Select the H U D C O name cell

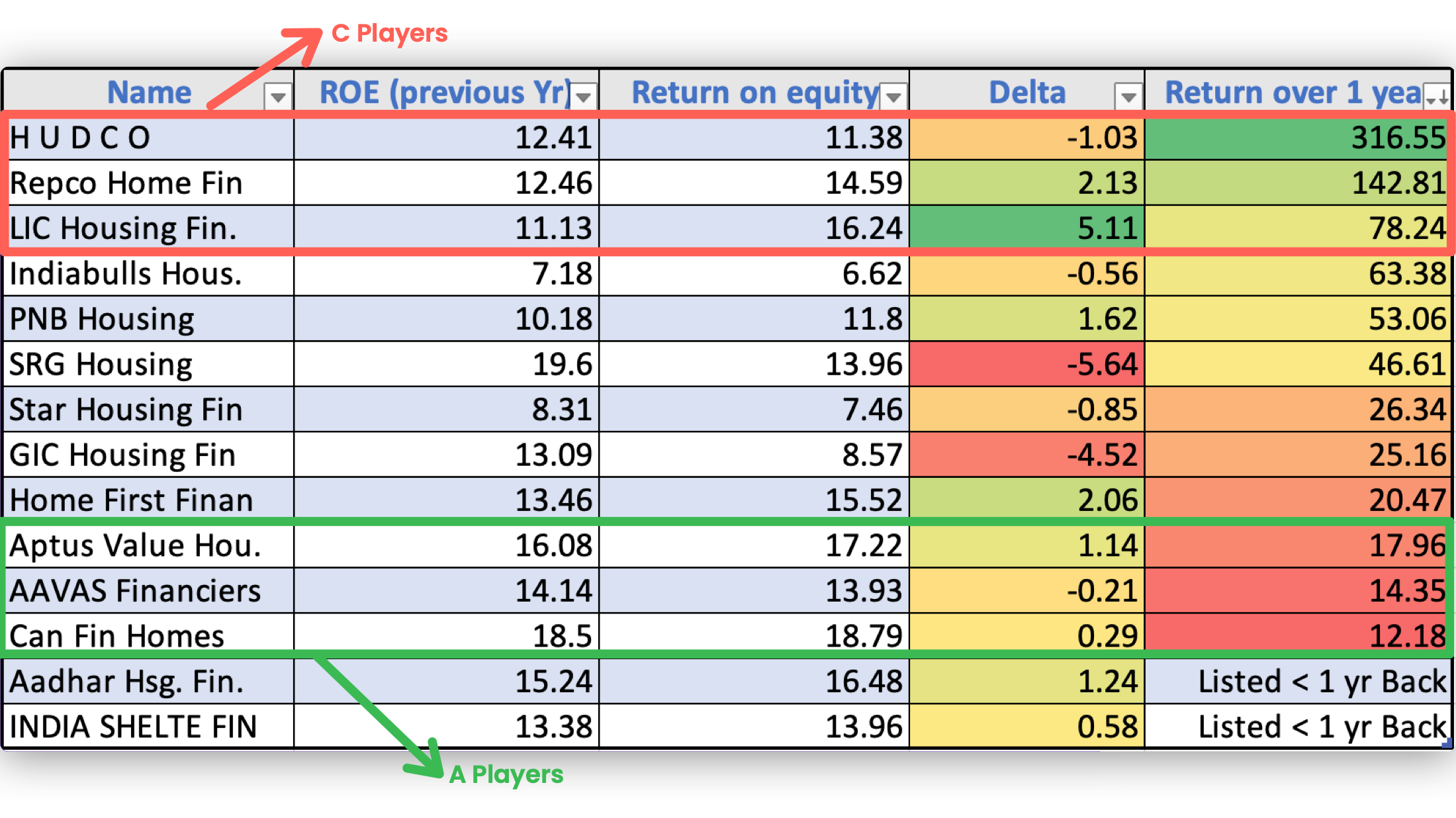coord(148,138)
